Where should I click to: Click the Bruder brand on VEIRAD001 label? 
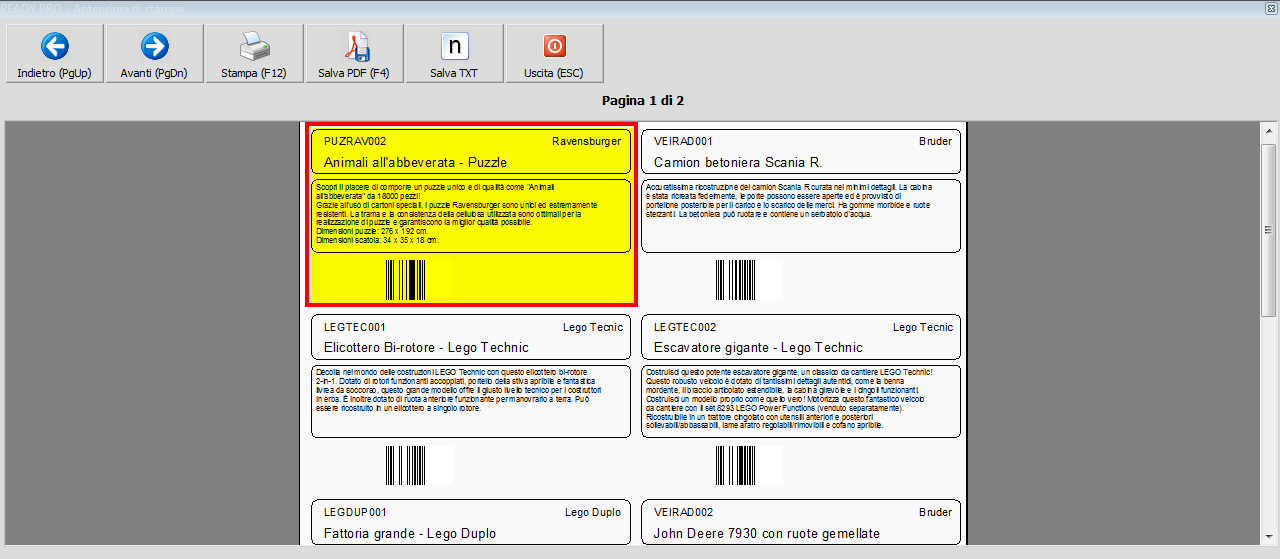click(935, 141)
